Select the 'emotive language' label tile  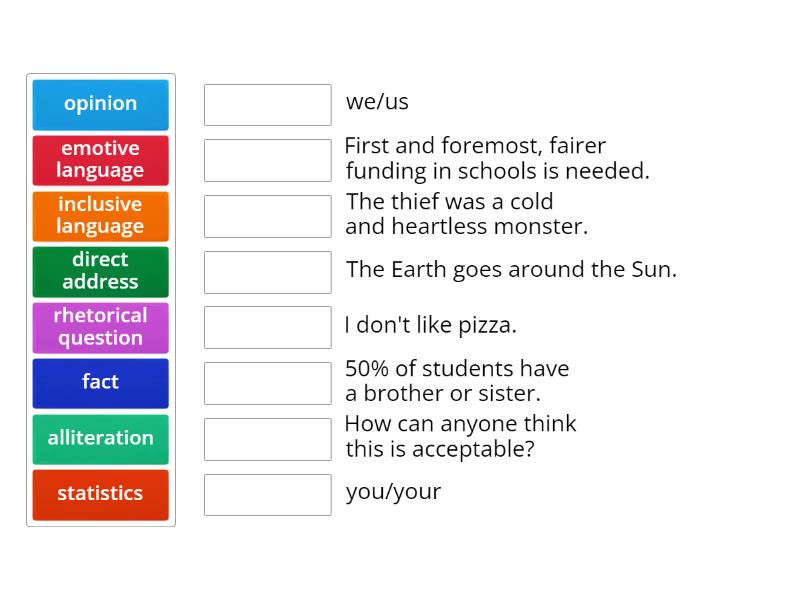tap(100, 160)
